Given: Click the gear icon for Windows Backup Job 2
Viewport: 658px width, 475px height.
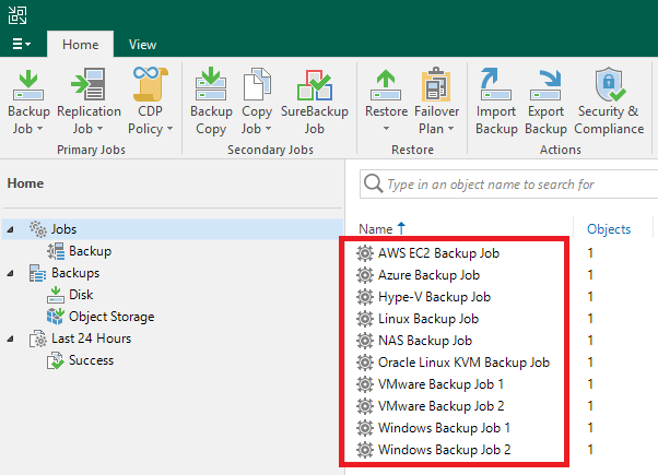Looking at the screenshot, I should point(365,449).
